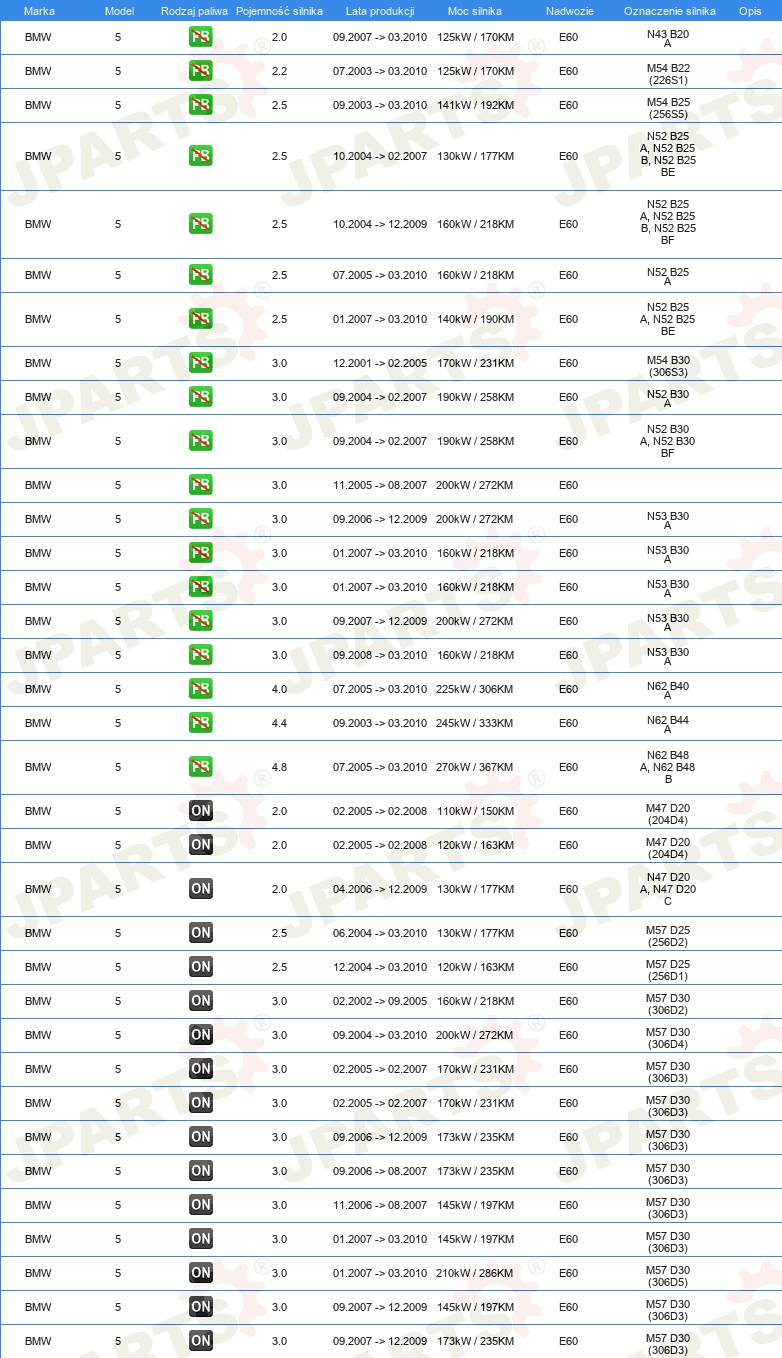
Task: Click PB icon in 245kW / 333KM row
Action: tap(201, 723)
